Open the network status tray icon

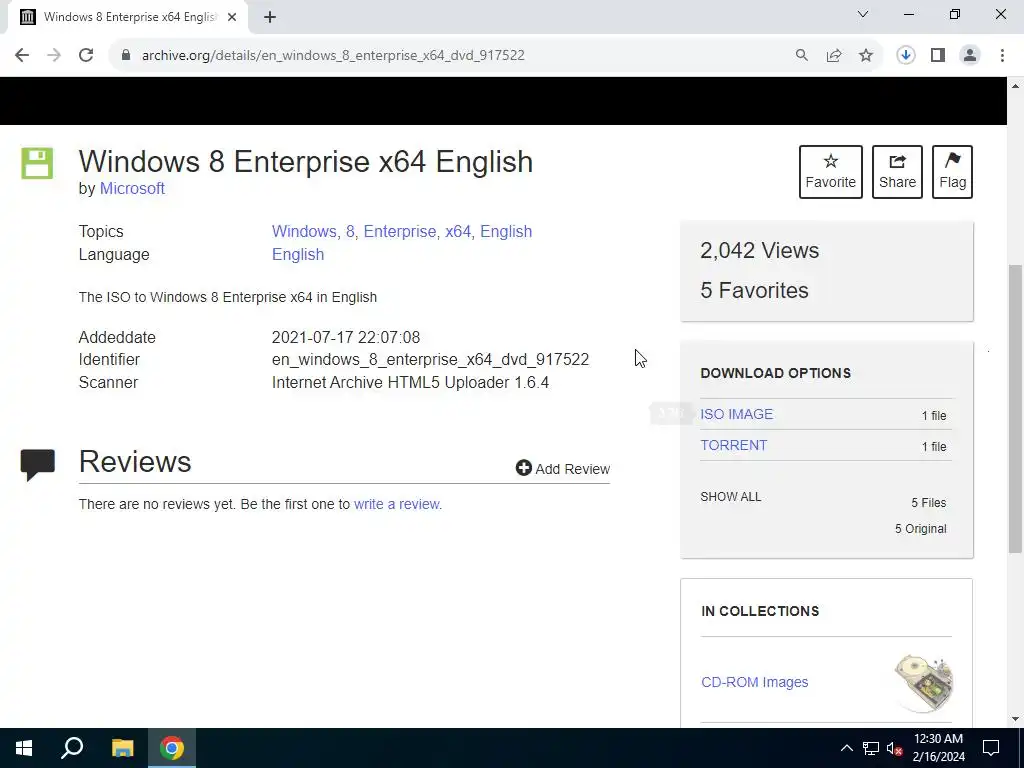[x=871, y=748]
